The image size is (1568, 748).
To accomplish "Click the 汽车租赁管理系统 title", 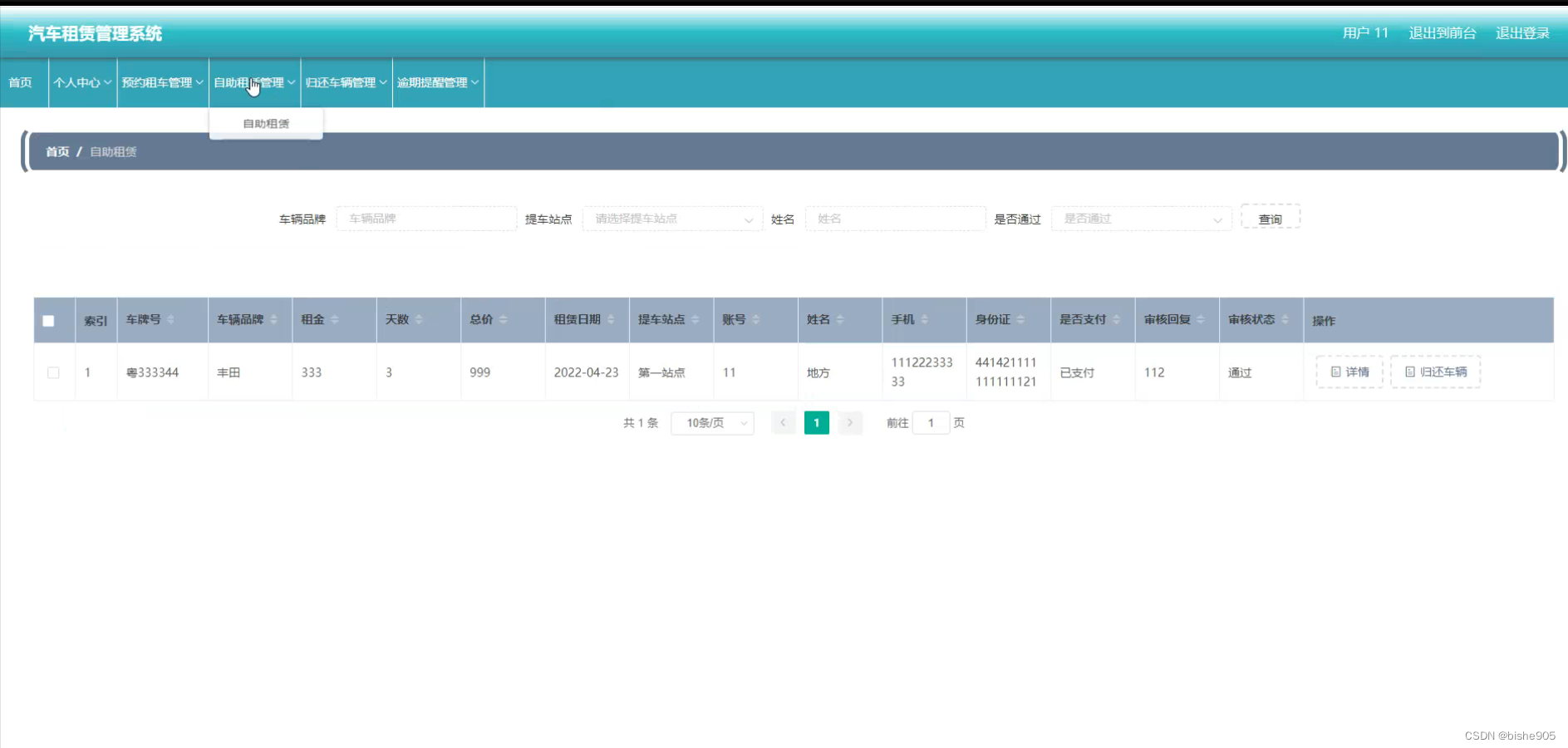I will (95, 33).
